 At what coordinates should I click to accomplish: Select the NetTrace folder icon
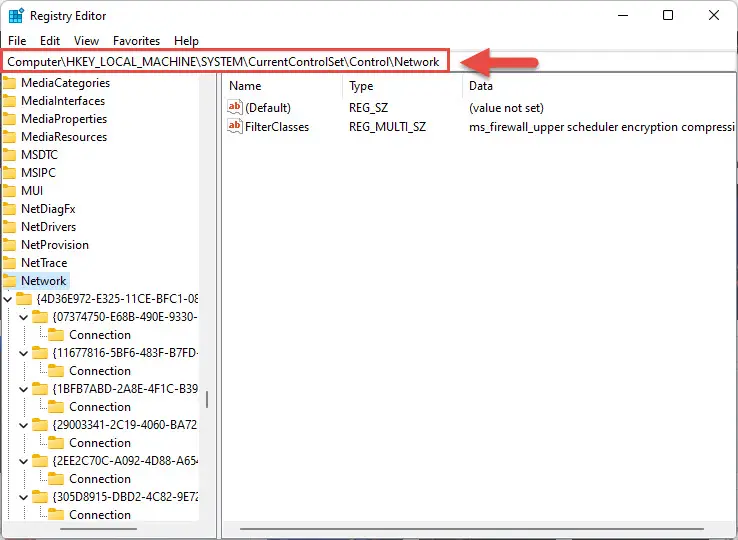coord(9,263)
